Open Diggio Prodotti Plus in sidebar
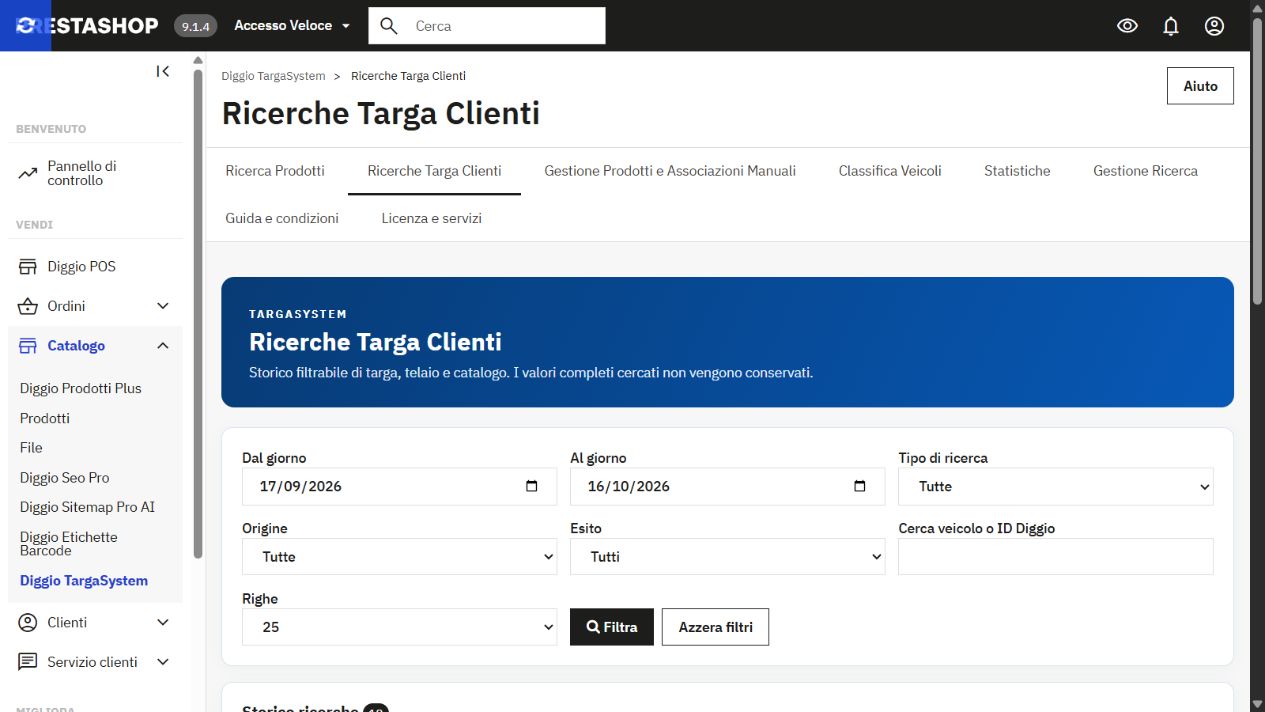Image resolution: width=1265 pixels, height=712 pixels. click(81, 388)
